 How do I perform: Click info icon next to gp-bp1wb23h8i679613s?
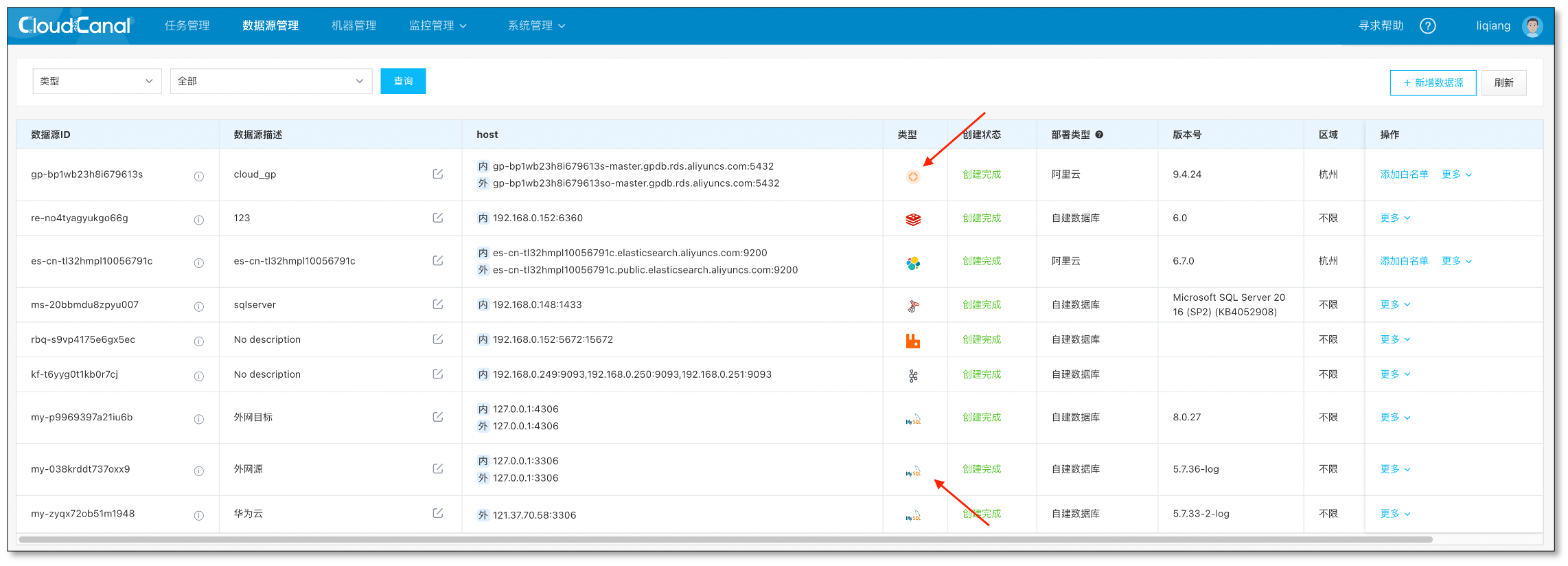[x=199, y=177]
